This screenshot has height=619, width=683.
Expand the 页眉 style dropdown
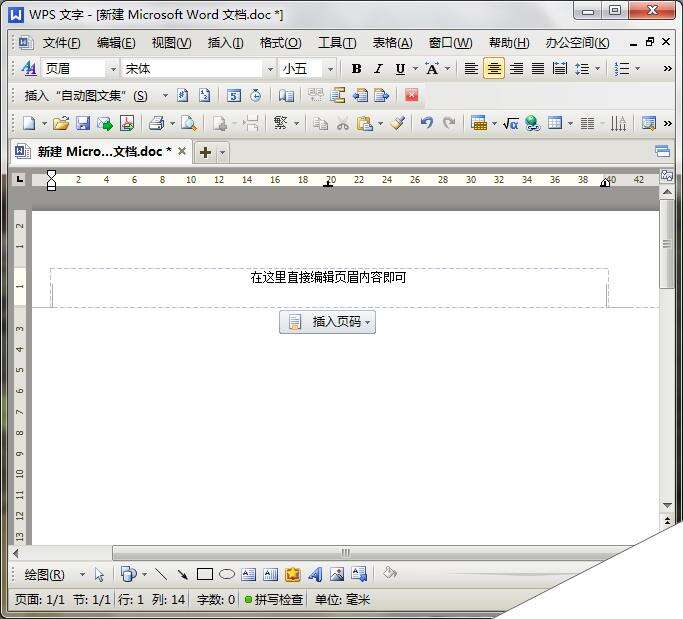click(x=113, y=69)
